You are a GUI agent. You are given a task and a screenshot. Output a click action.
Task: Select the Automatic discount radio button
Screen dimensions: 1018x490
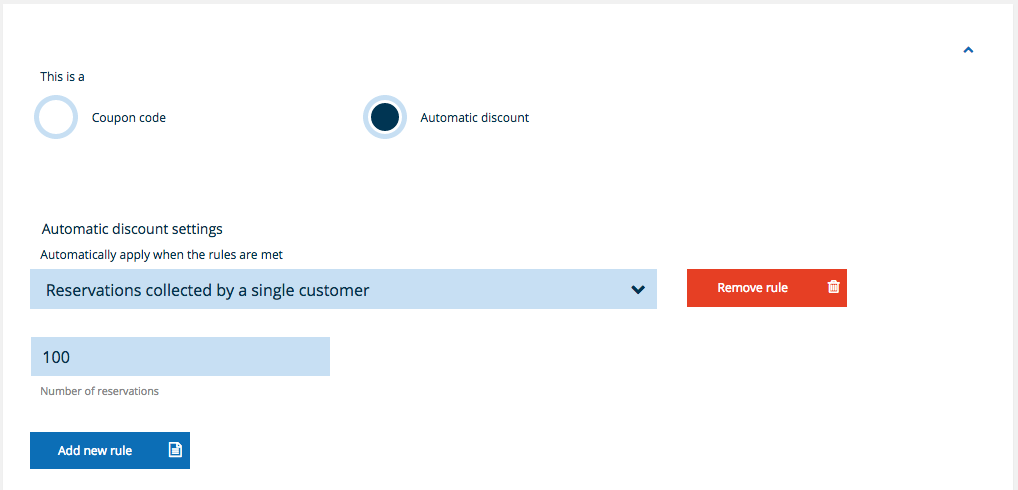pos(385,117)
